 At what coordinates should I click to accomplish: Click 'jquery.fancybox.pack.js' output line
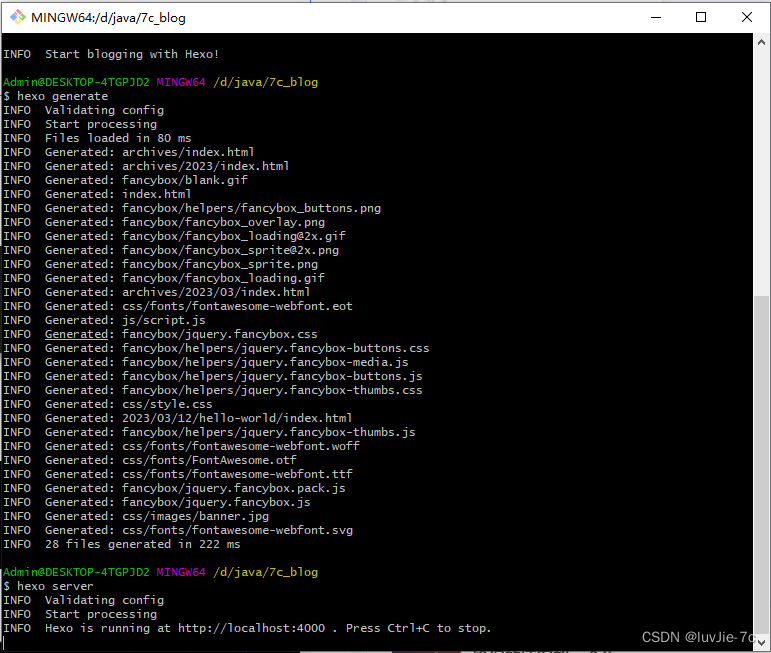[x=175, y=488]
